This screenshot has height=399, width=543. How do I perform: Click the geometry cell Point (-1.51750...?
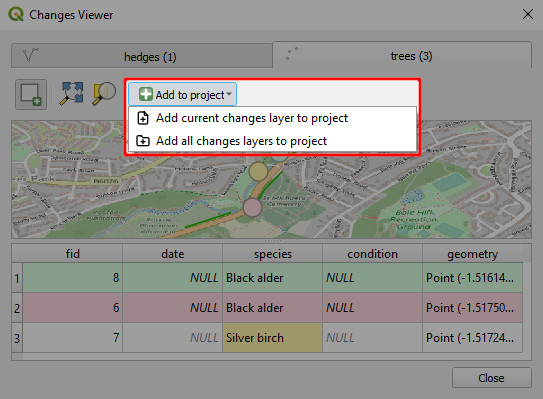click(472, 308)
